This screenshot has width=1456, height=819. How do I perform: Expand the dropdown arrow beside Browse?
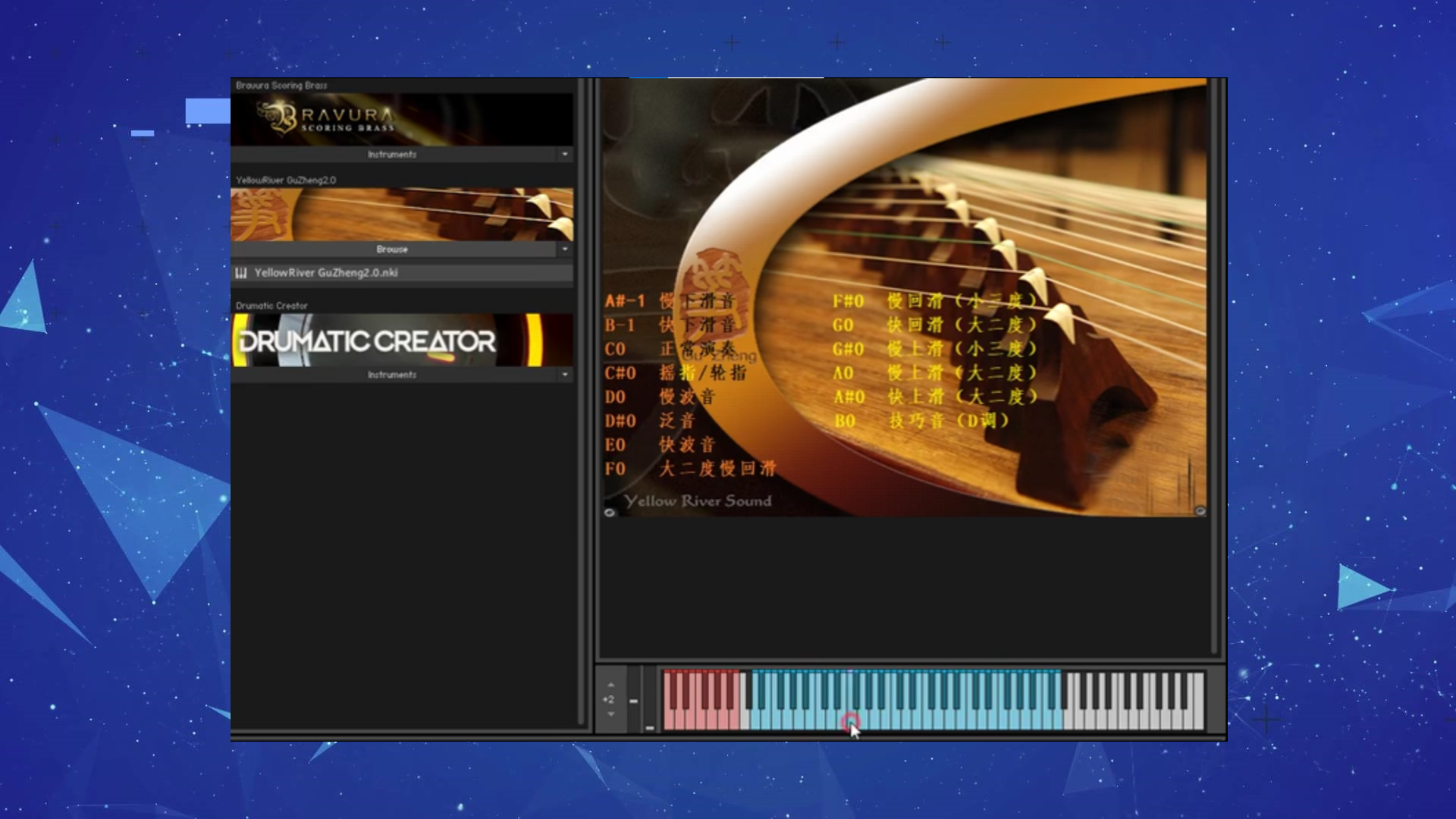coord(565,249)
